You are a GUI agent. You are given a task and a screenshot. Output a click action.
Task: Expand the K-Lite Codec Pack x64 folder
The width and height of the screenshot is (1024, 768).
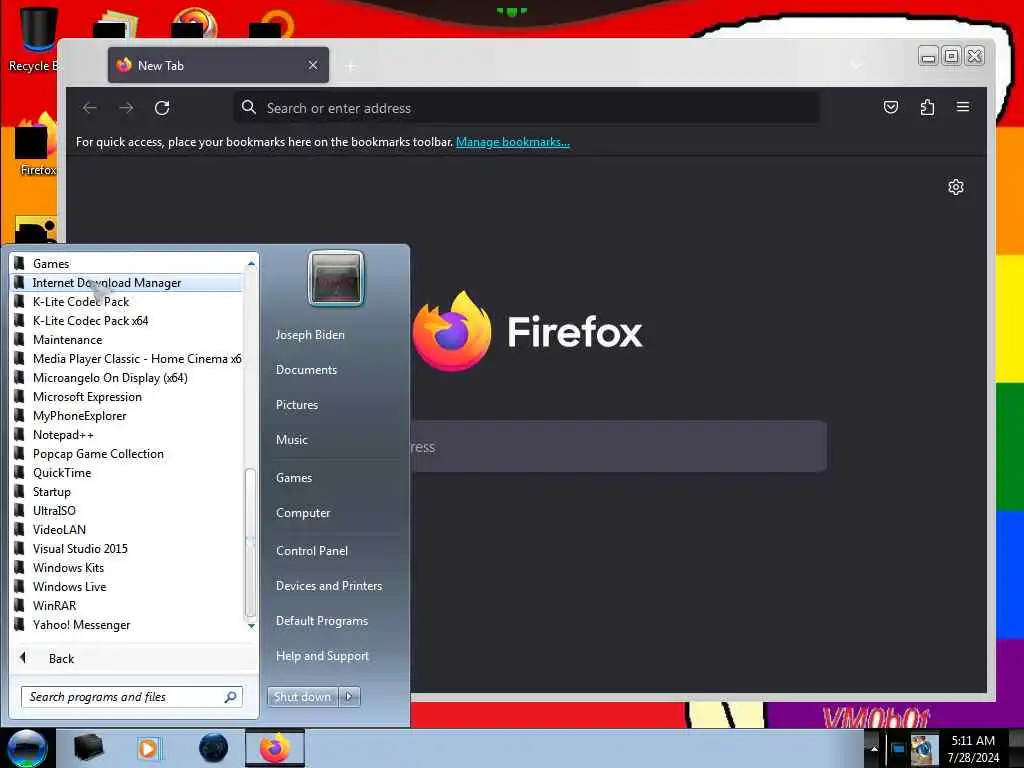point(127,321)
